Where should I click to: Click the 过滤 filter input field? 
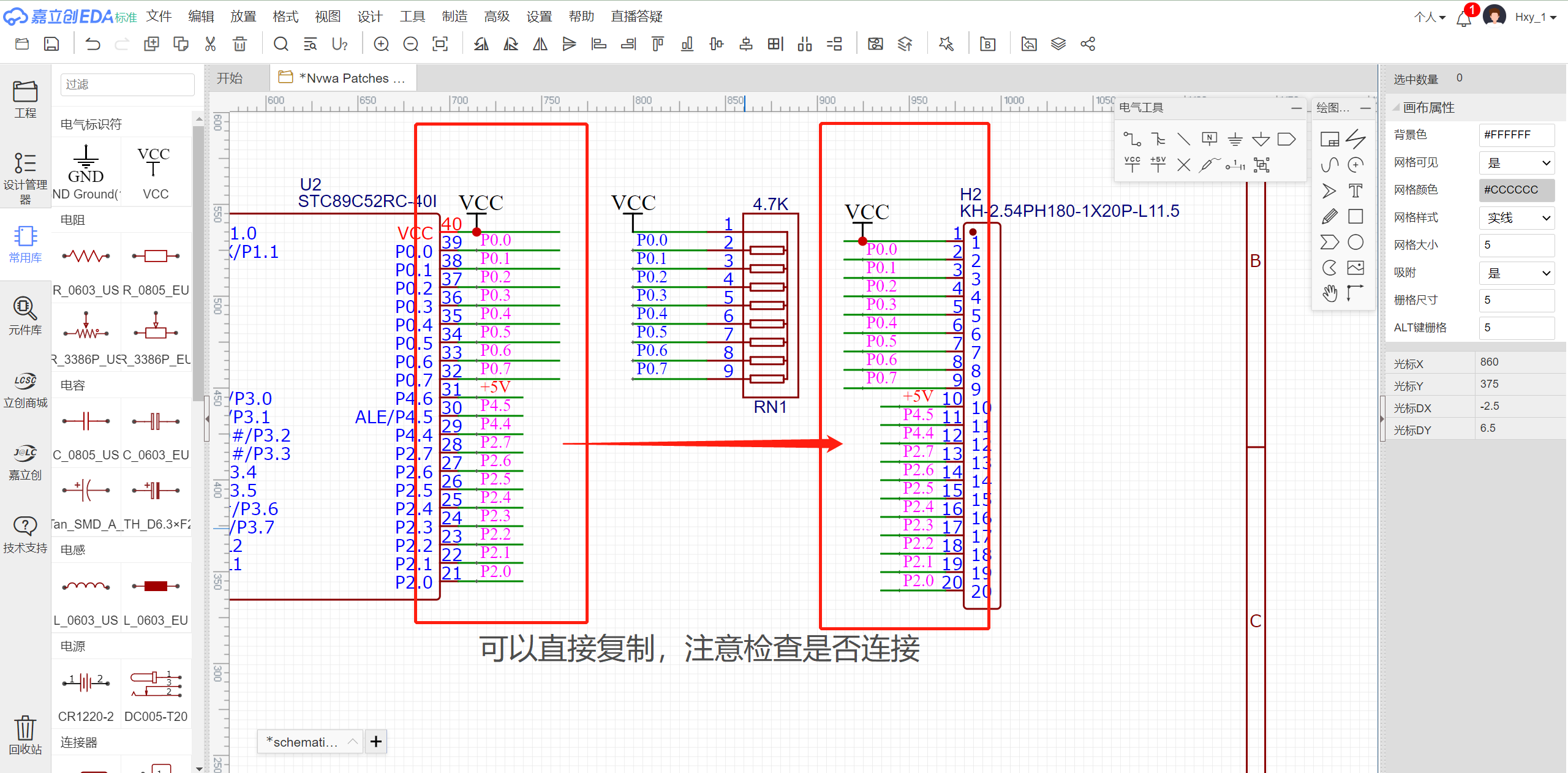[127, 85]
